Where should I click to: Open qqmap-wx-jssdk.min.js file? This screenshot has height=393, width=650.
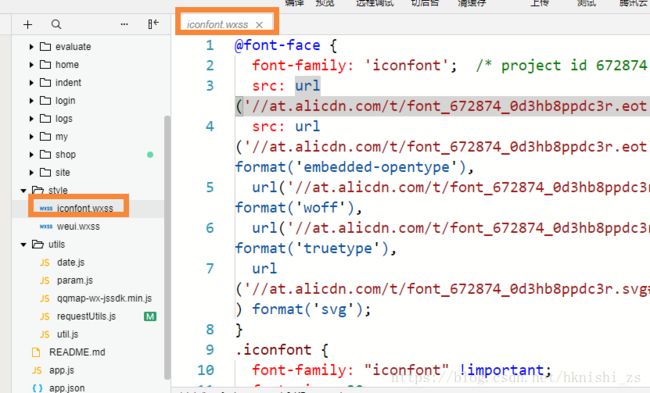click(104, 298)
